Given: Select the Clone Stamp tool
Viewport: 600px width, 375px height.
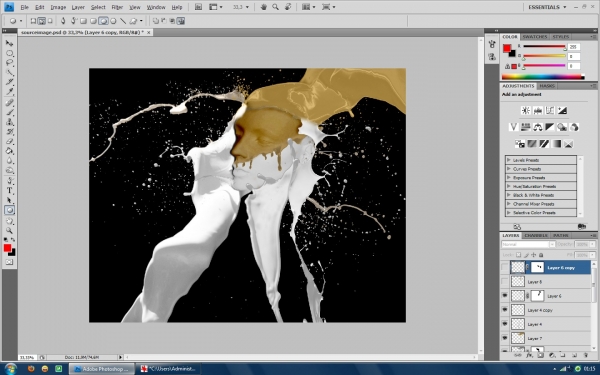Looking at the screenshot, I should [x=9, y=122].
